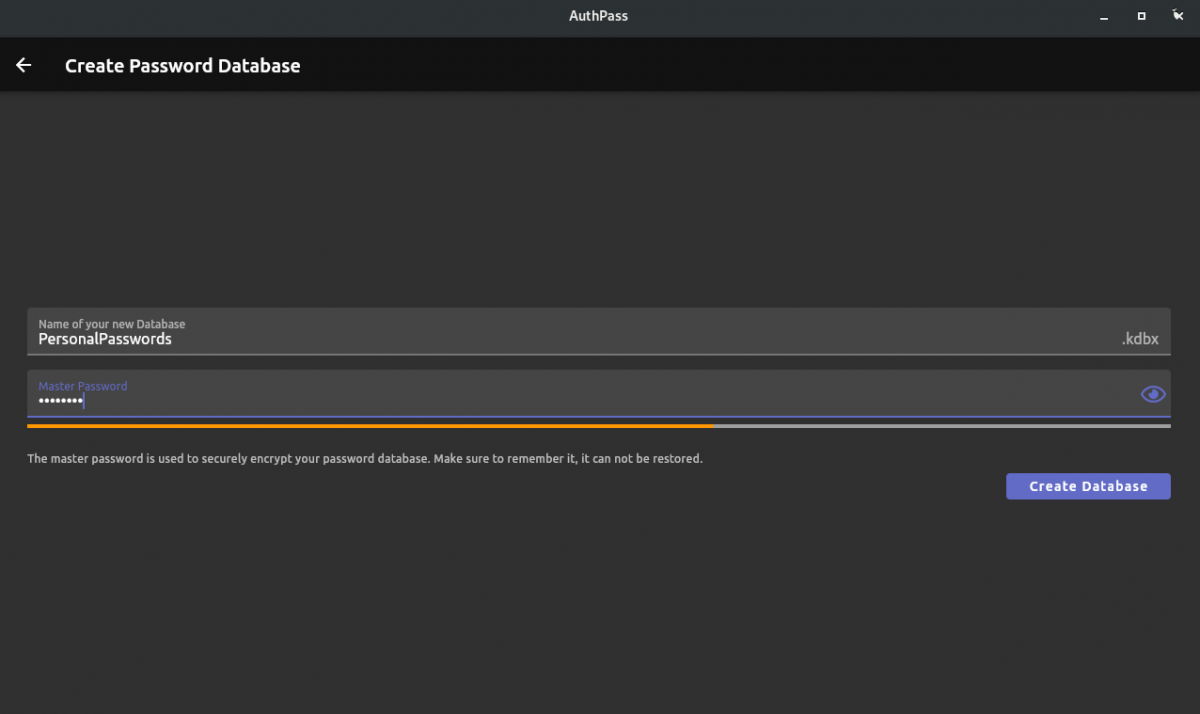Click into the Master Password field

[x=599, y=394]
